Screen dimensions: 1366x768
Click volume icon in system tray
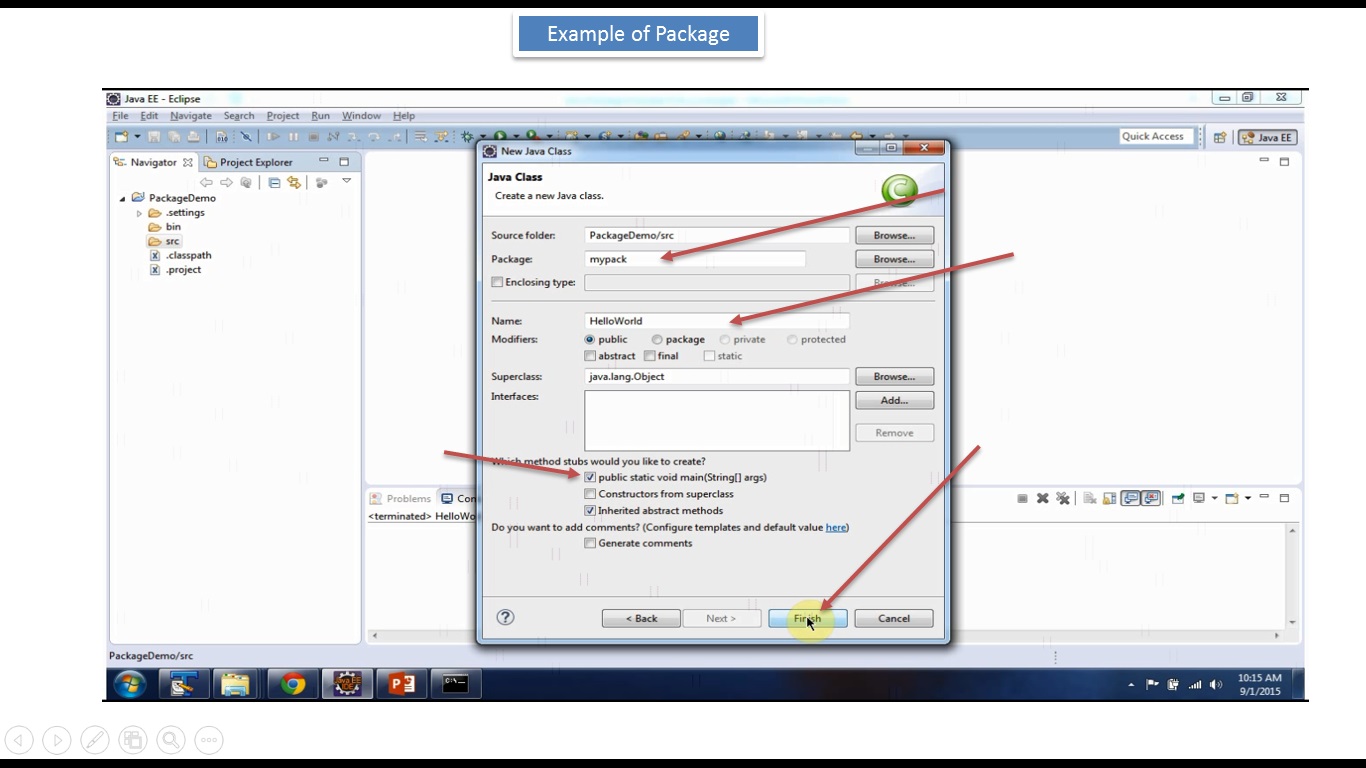[1216, 685]
